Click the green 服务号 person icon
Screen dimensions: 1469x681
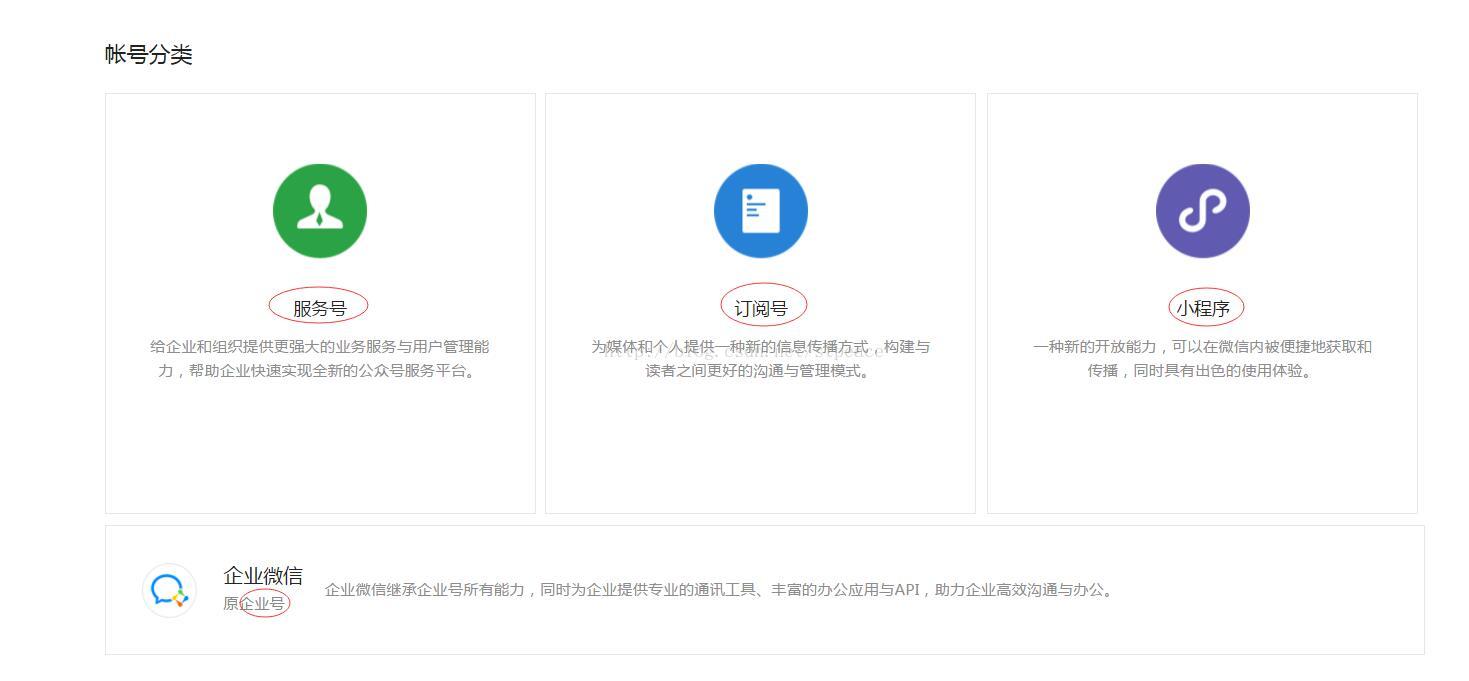(320, 211)
